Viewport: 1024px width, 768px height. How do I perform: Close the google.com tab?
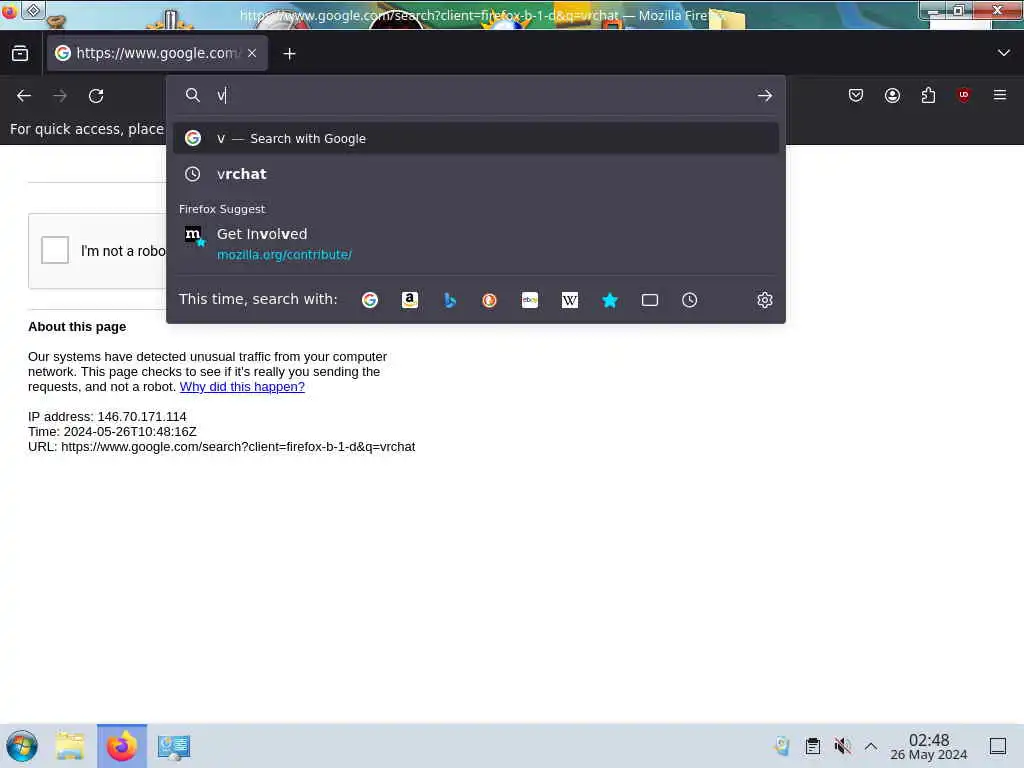pyautogui.click(x=252, y=53)
